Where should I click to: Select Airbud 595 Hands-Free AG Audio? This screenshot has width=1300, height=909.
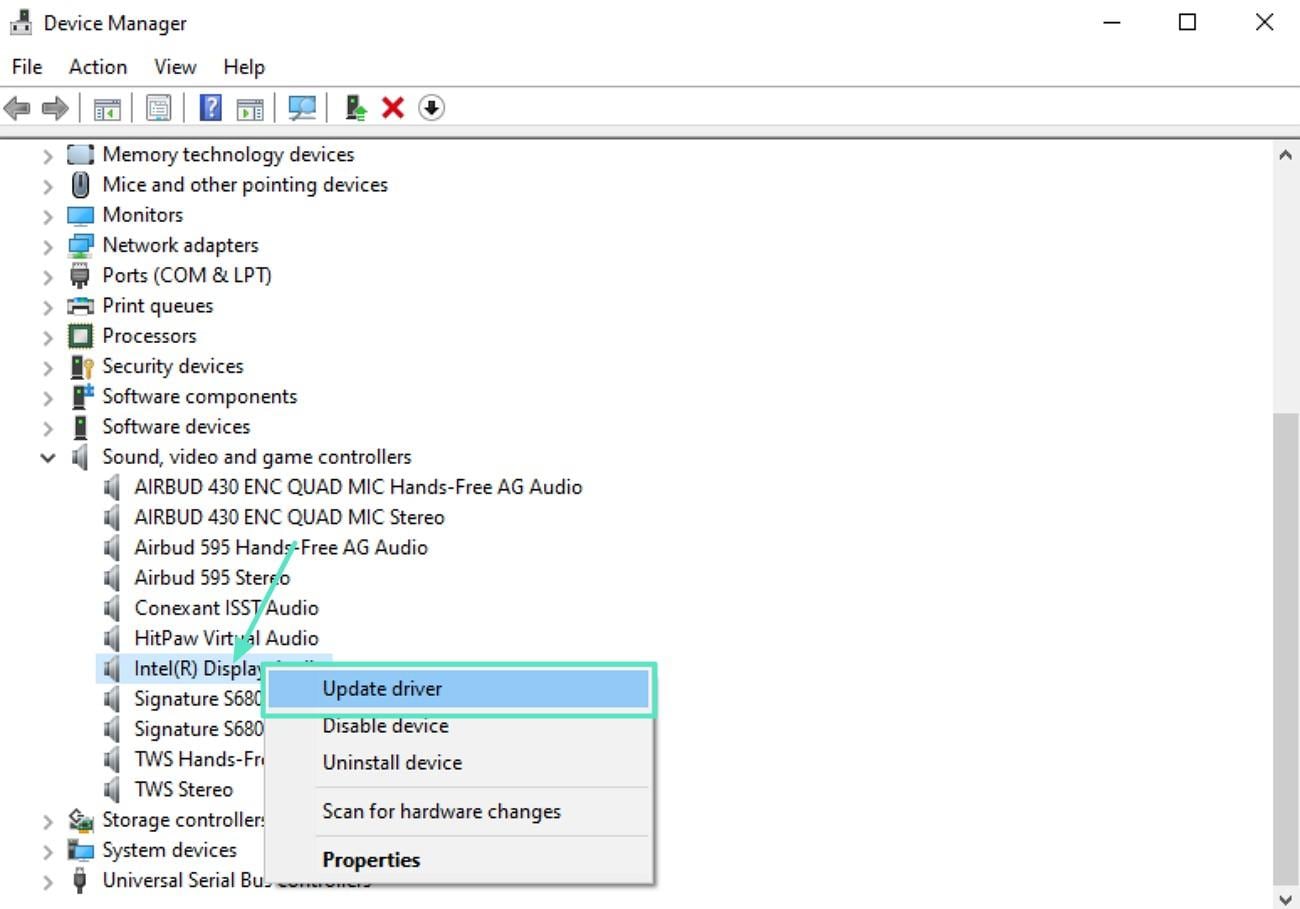click(281, 547)
